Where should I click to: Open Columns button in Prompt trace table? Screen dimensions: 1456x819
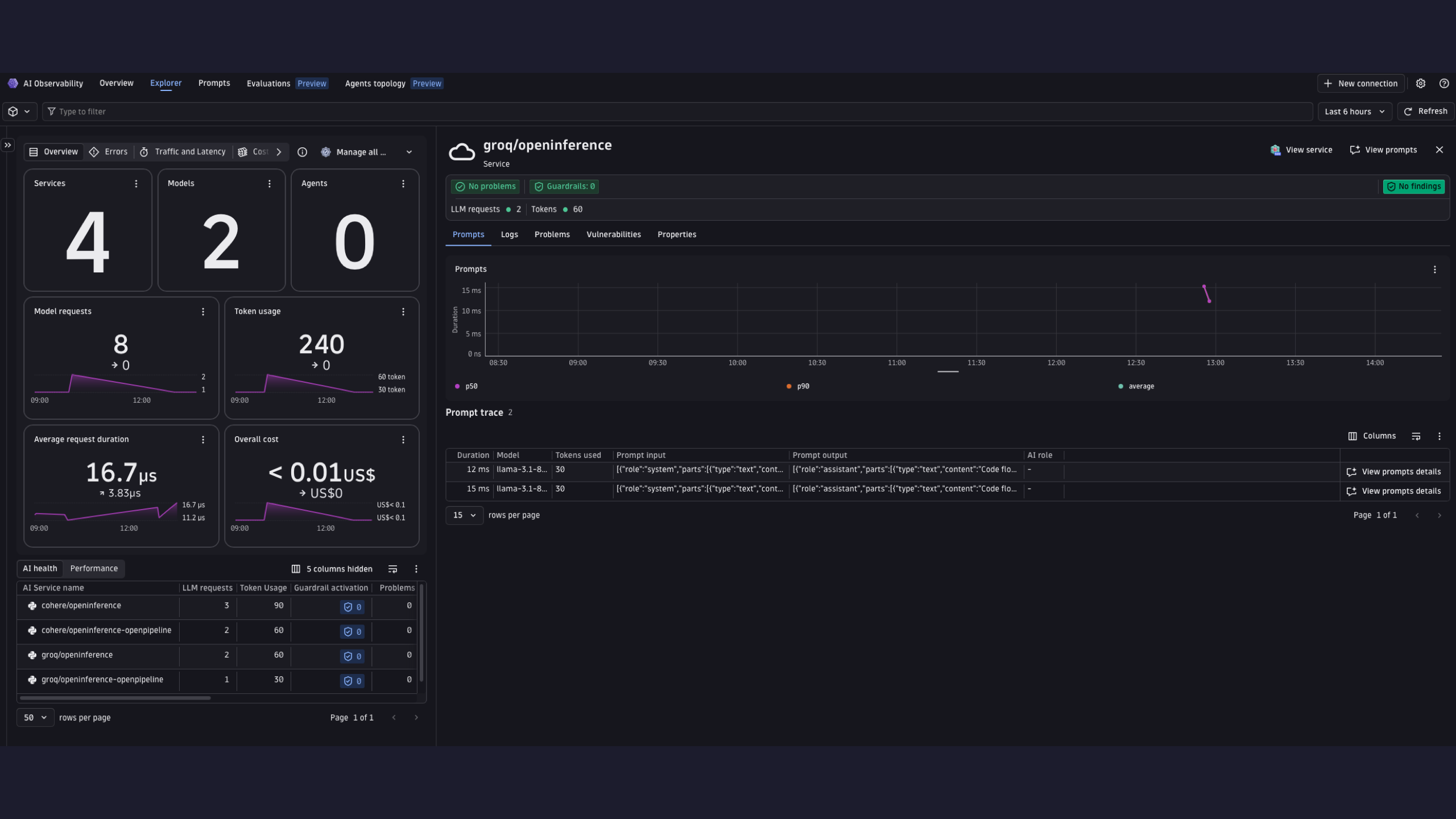[x=1372, y=436]
